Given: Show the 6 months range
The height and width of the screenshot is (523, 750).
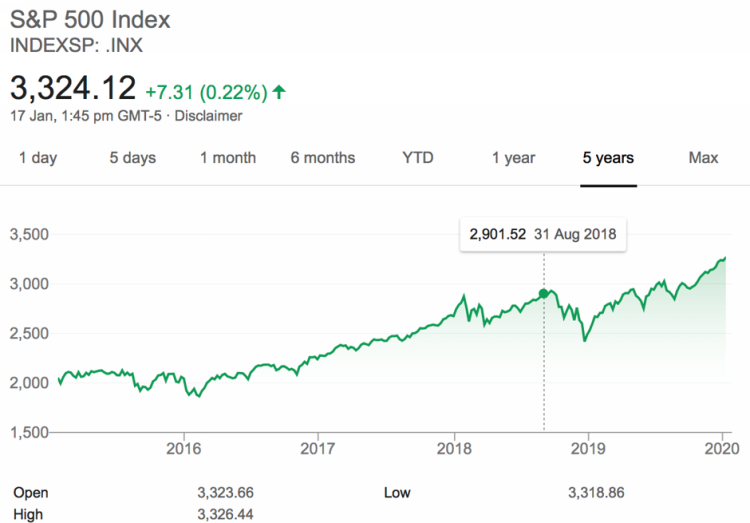Looking at the screenshot, I should pos(323,158).
